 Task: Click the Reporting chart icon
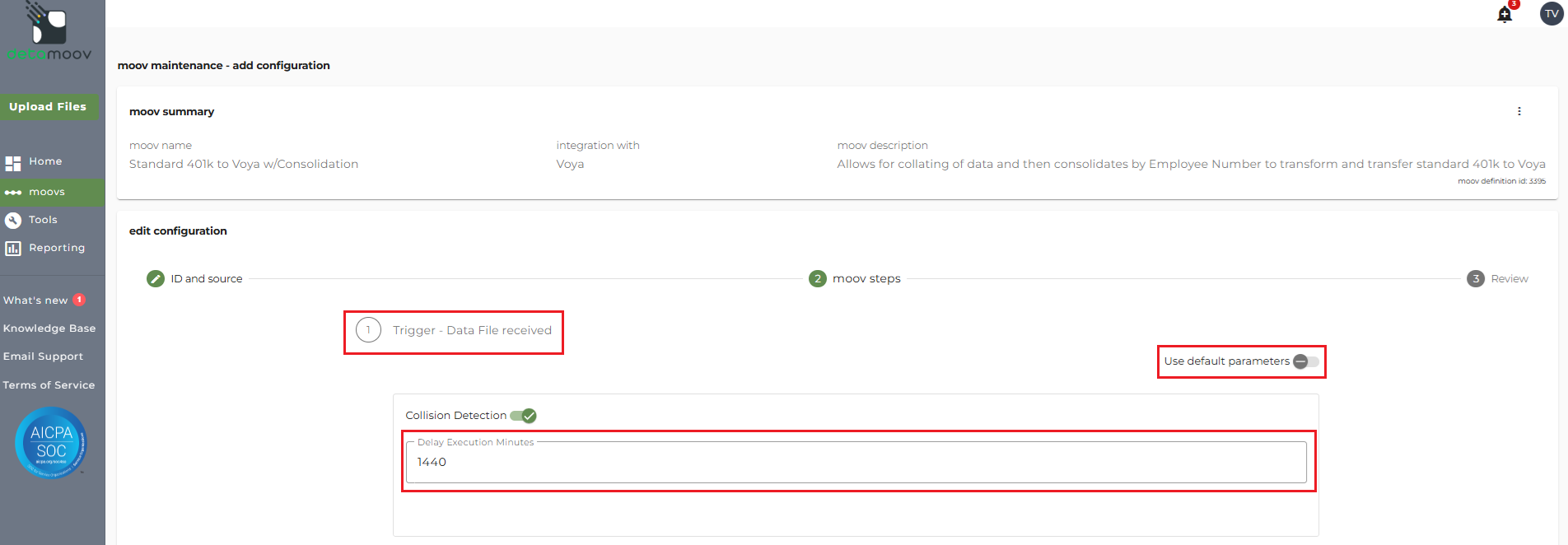[x=13, y=248]
